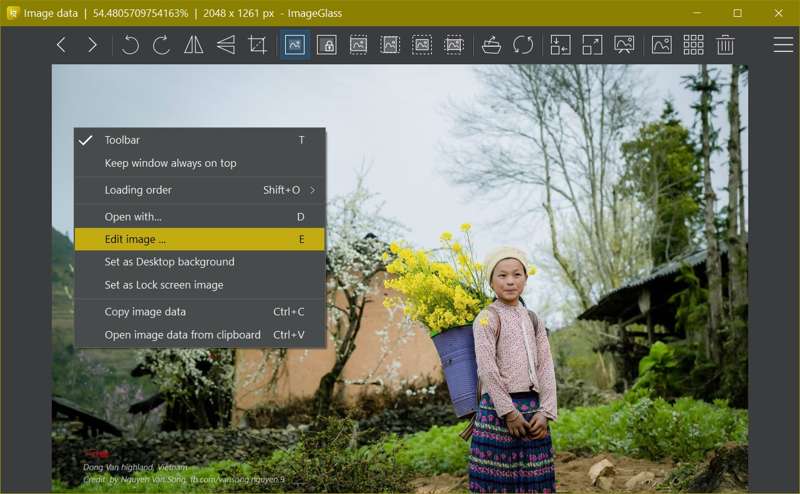Click Copy image data option
Viewport: 800px width, 494px height.
(145, 312)
